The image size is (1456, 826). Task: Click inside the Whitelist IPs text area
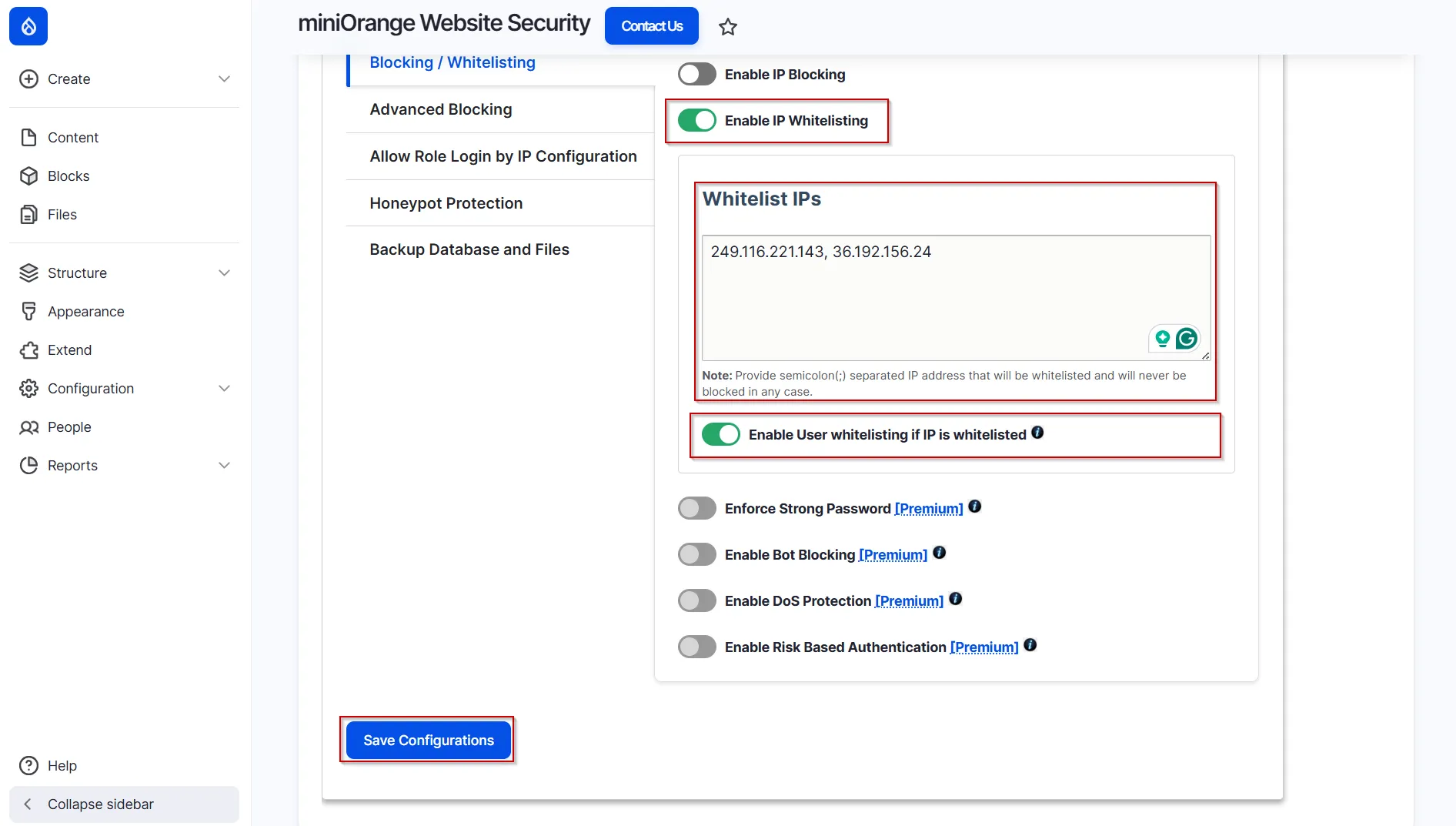(956, 298)
